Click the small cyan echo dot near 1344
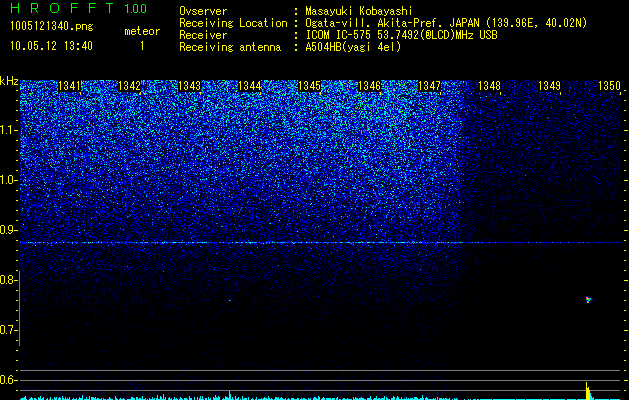 pos(230,300)
